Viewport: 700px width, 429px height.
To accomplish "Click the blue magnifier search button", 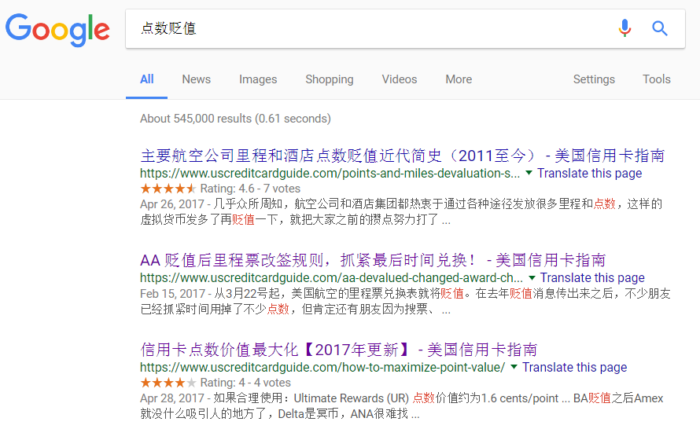I will tap(659, 29).
